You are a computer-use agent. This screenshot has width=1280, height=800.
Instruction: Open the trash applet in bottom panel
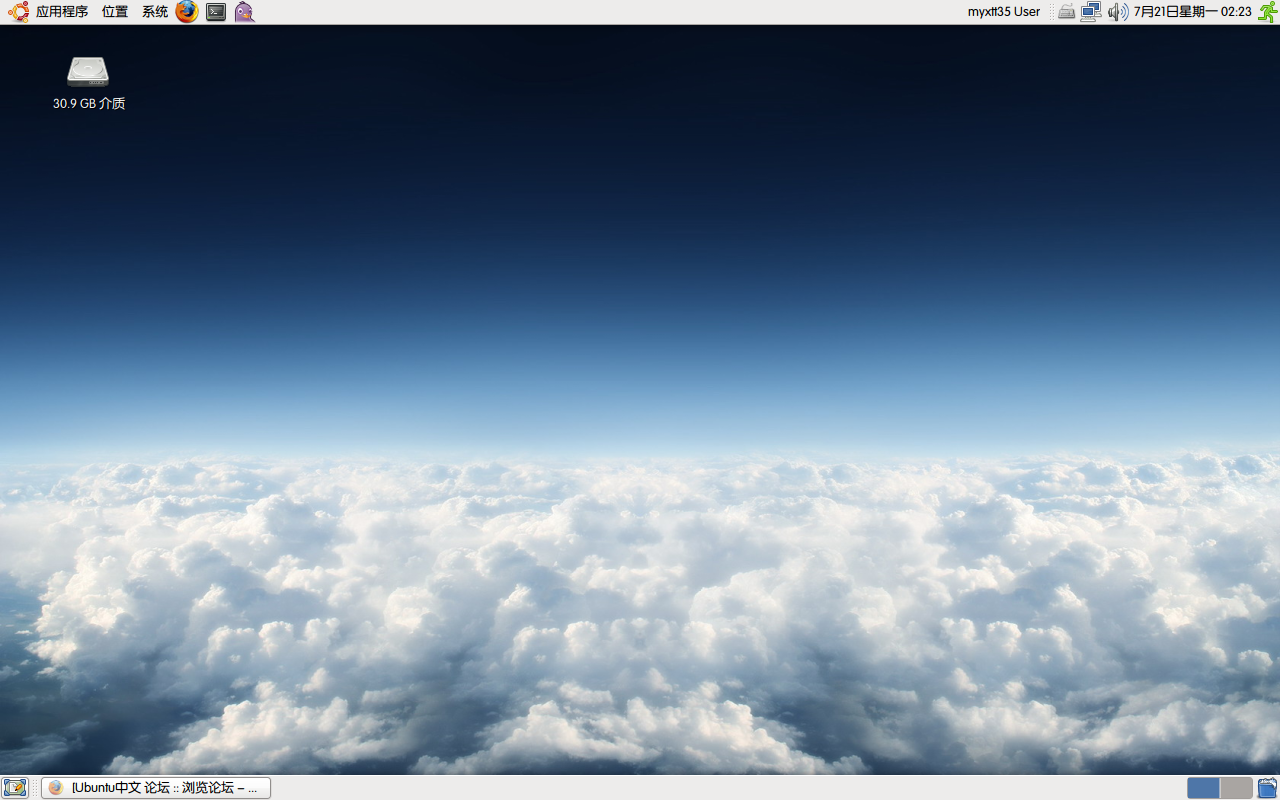click(x=1267, y=788)
